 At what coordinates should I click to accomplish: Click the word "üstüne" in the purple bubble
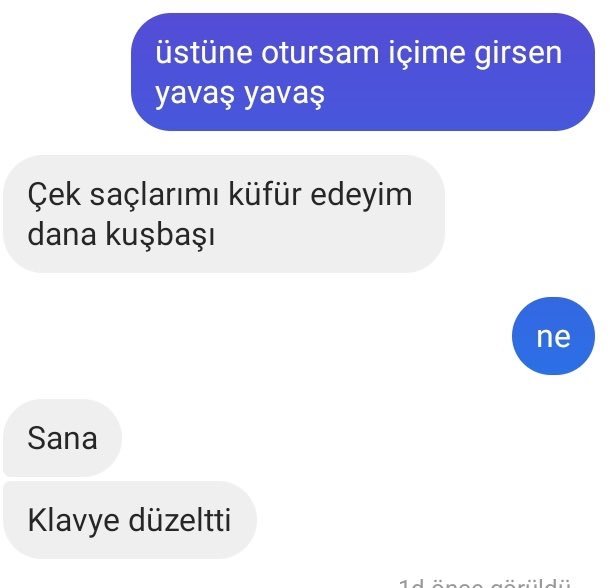pos(203,53)
